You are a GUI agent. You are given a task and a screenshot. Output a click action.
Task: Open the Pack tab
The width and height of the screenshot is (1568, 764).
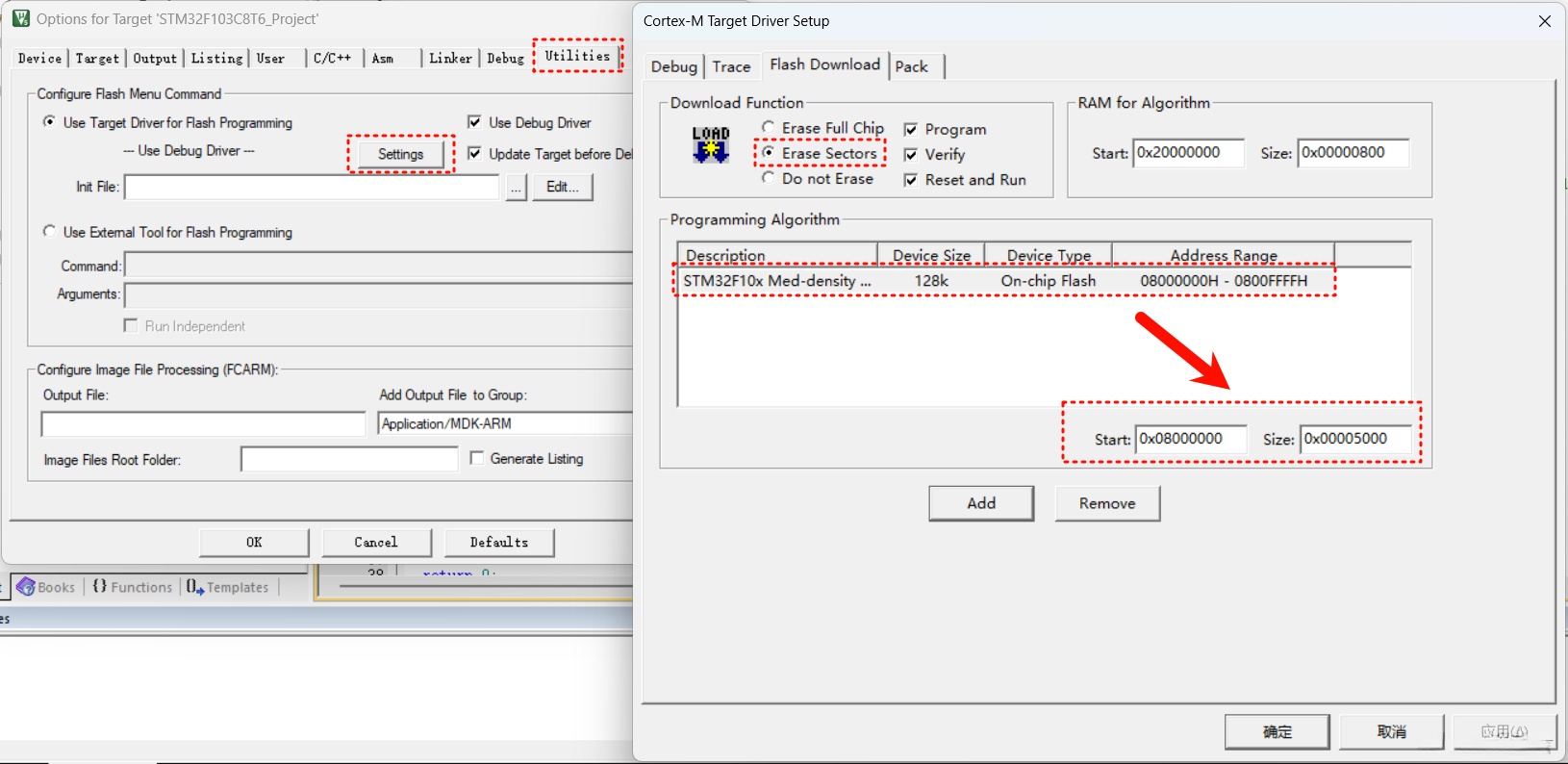[x=911, y=66]
